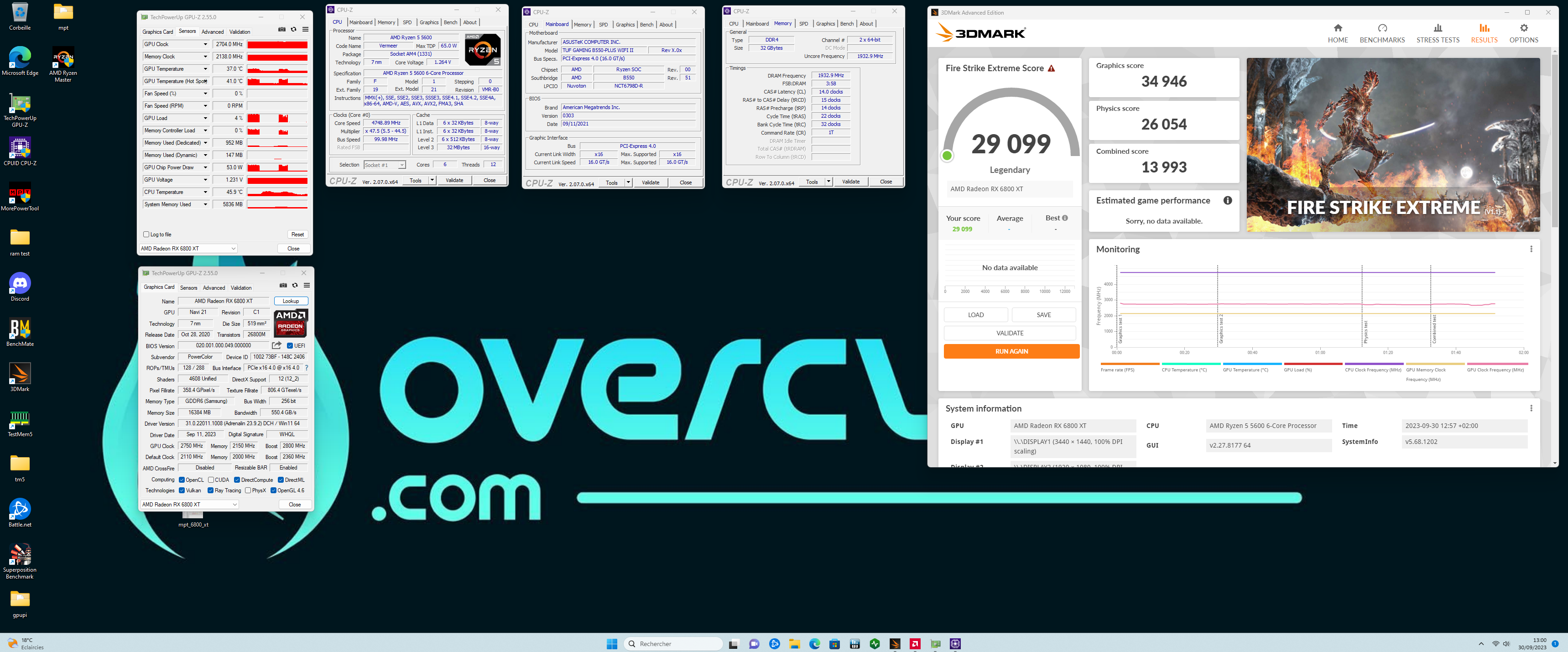Open Microsoft Store from the taskbar

point(834,643)
